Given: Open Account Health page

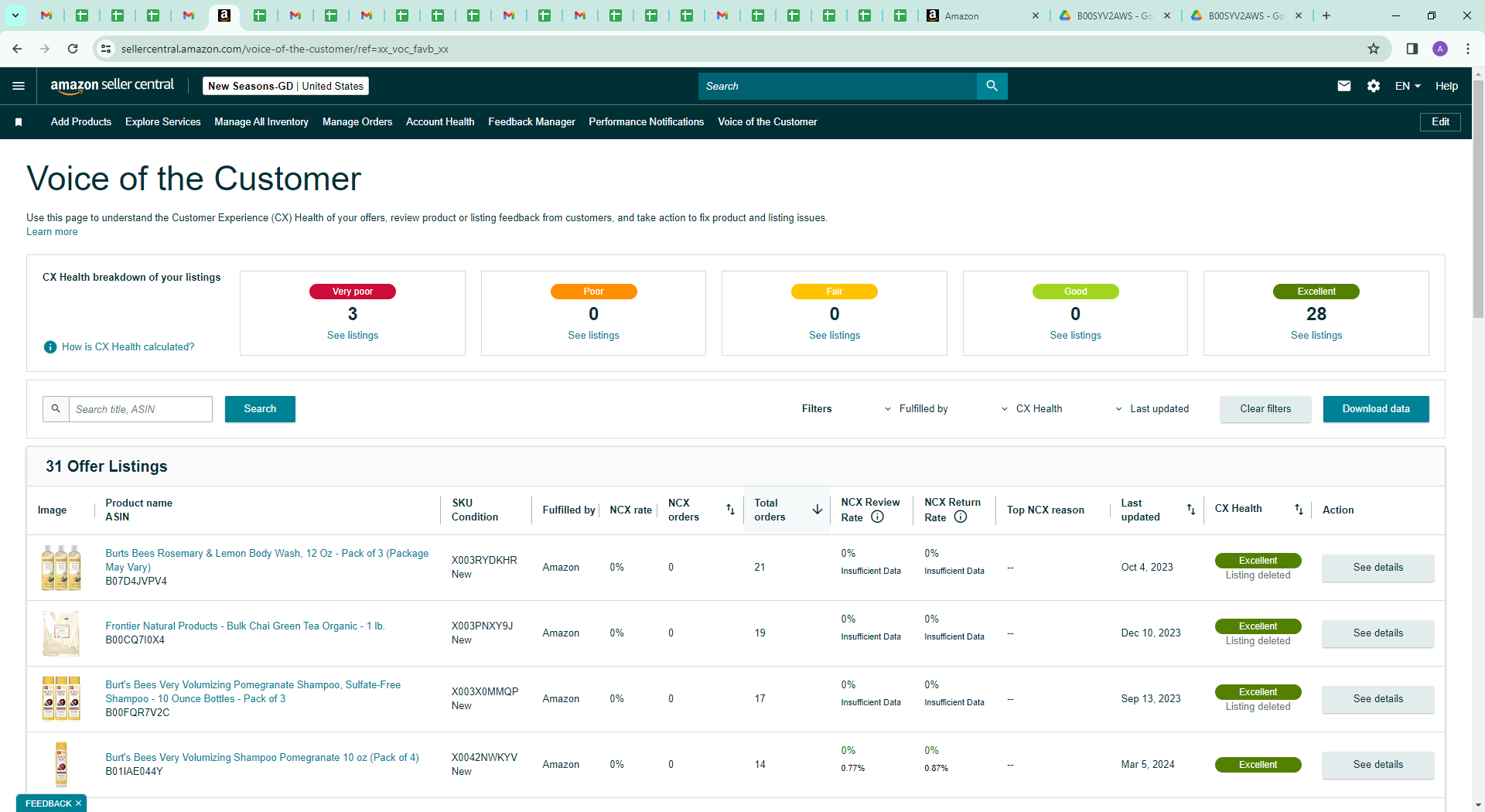Looking at the screenshot, I should click(440, 122).
